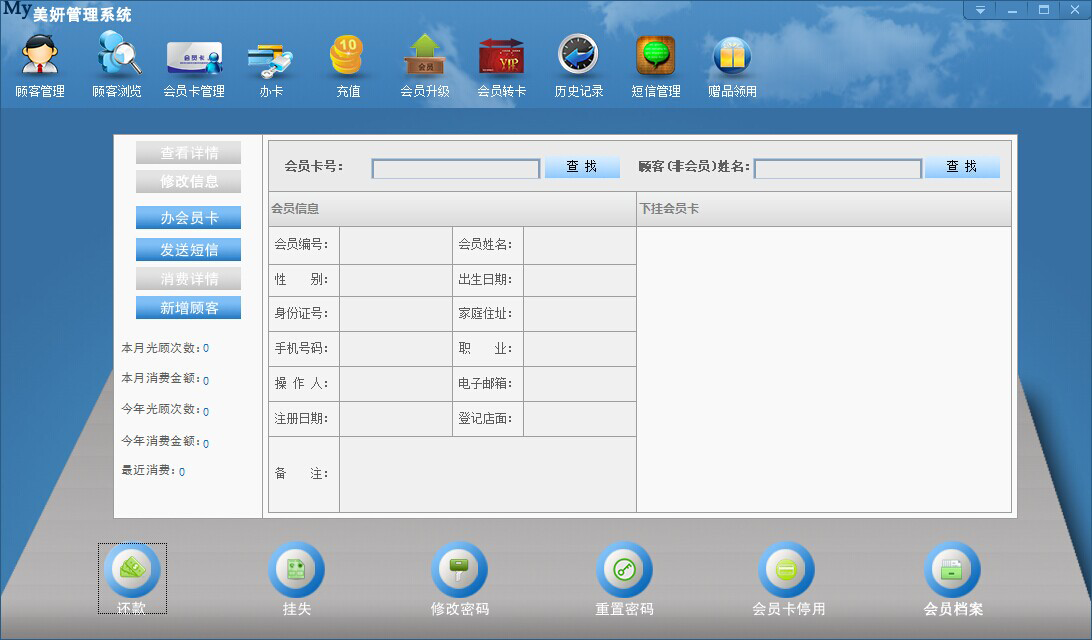
Task: Click the 会员信息 section header
Action: click(452, 208)
